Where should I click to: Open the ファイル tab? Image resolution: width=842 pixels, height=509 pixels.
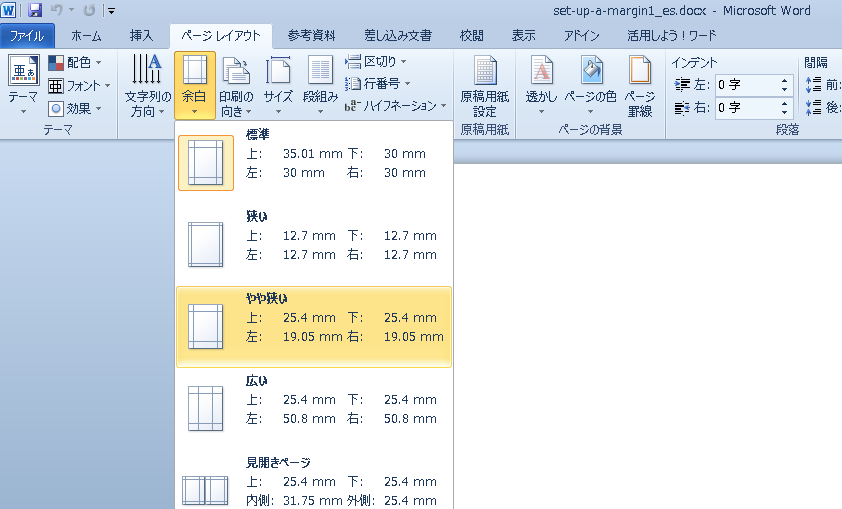(27, 36)
